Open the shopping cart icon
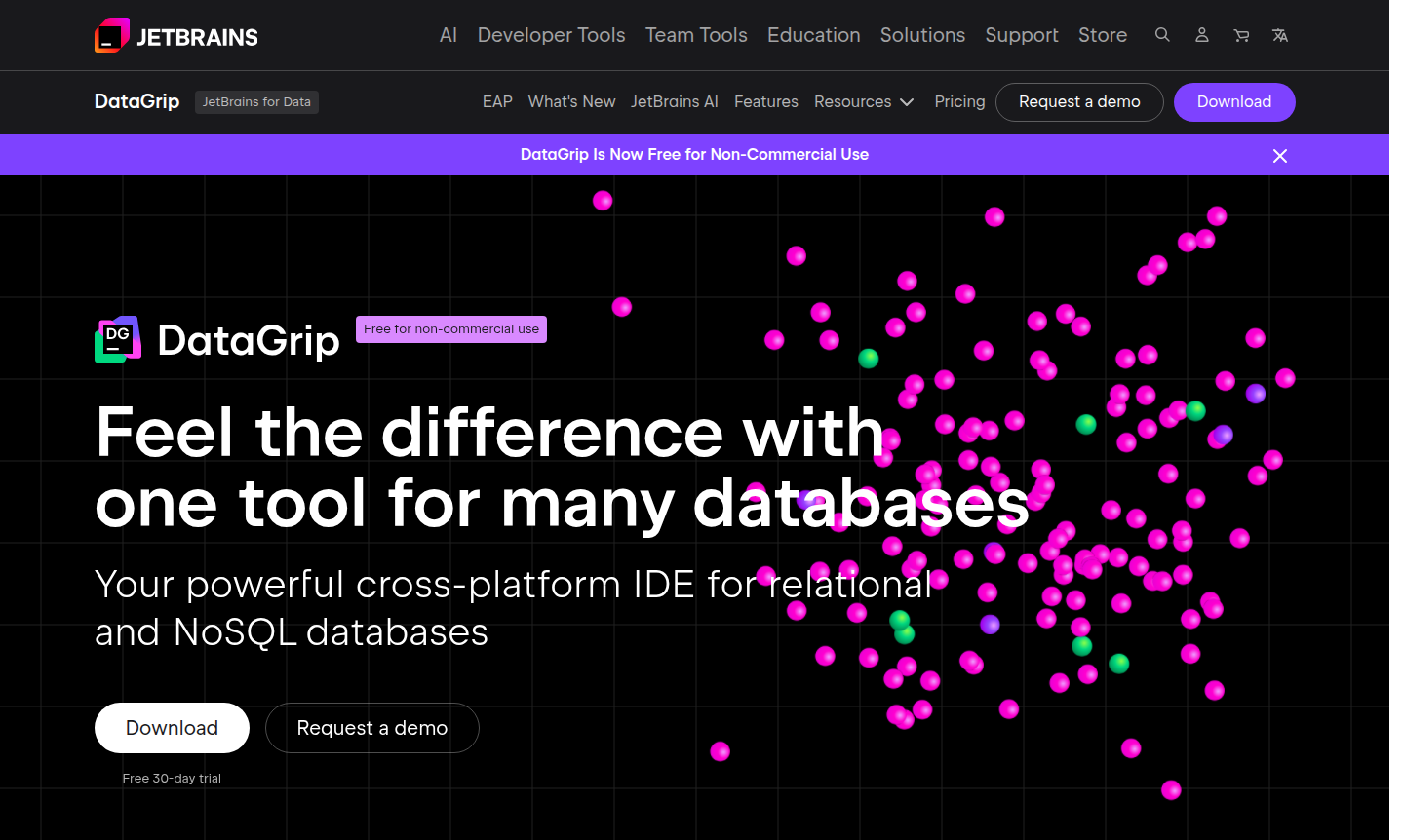The image size is (1404, 840). coord(1240,35)
